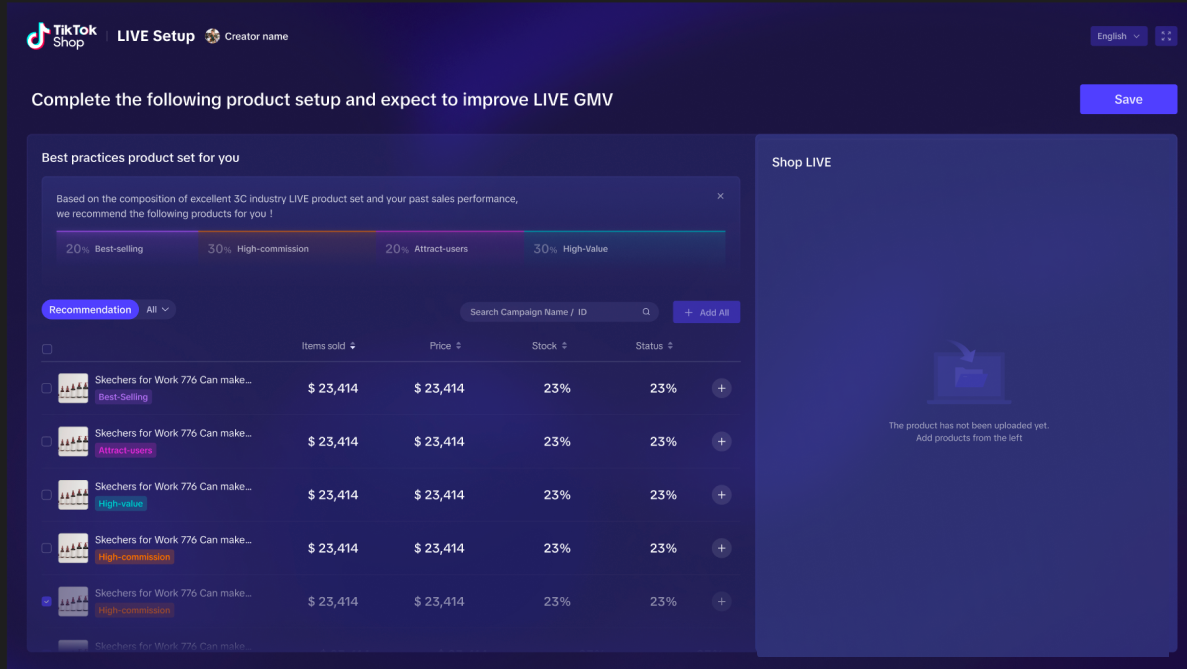
Task: Click the search magnifier icon
Action: point(646,312)
